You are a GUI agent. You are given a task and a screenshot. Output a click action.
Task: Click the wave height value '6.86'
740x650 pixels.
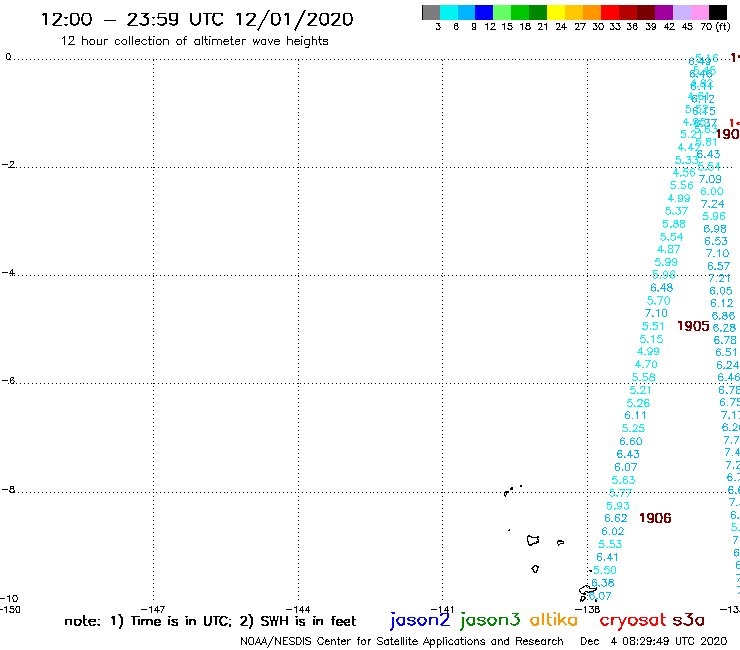click(x=723, y=316)
